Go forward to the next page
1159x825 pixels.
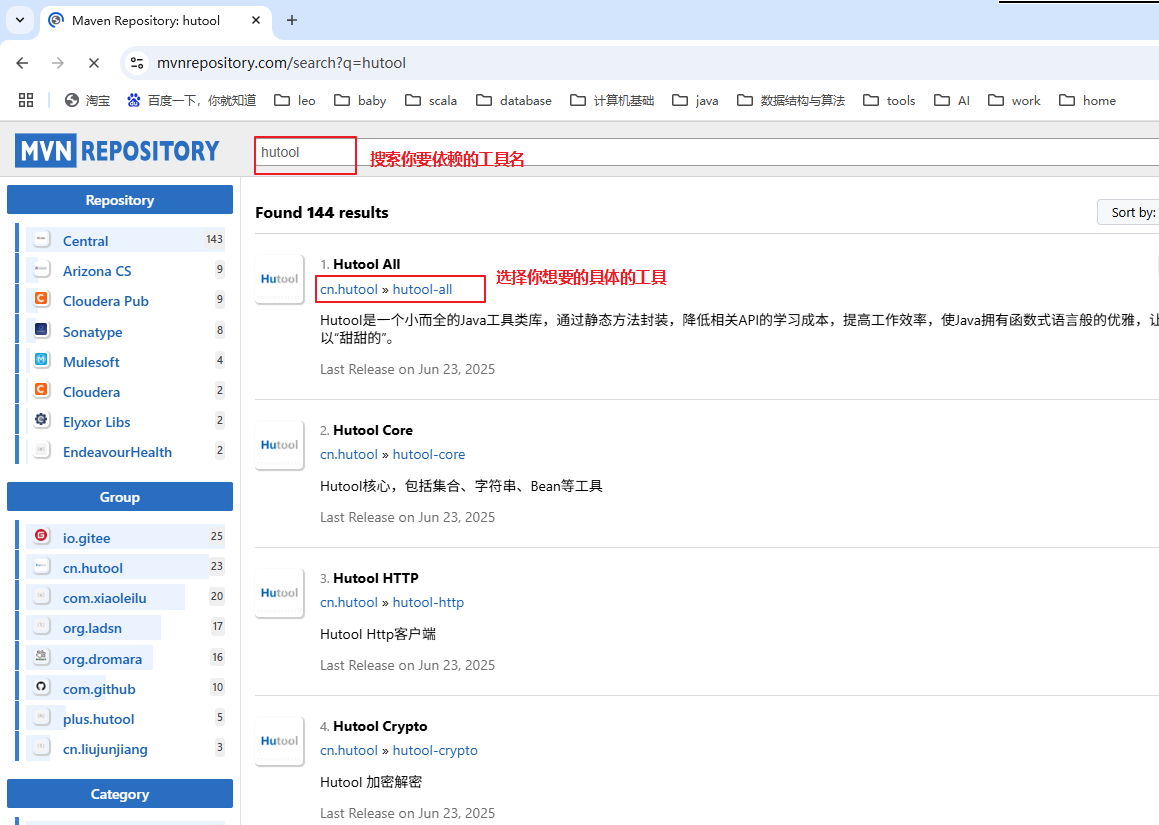[58, 63]
